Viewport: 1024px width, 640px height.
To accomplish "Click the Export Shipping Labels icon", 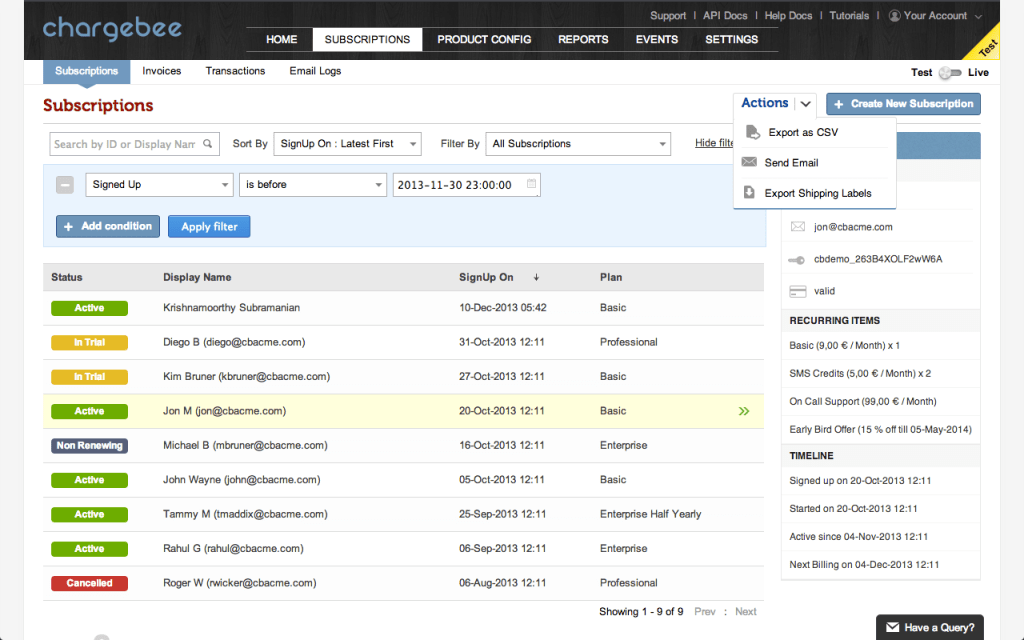I will (749, 193).
